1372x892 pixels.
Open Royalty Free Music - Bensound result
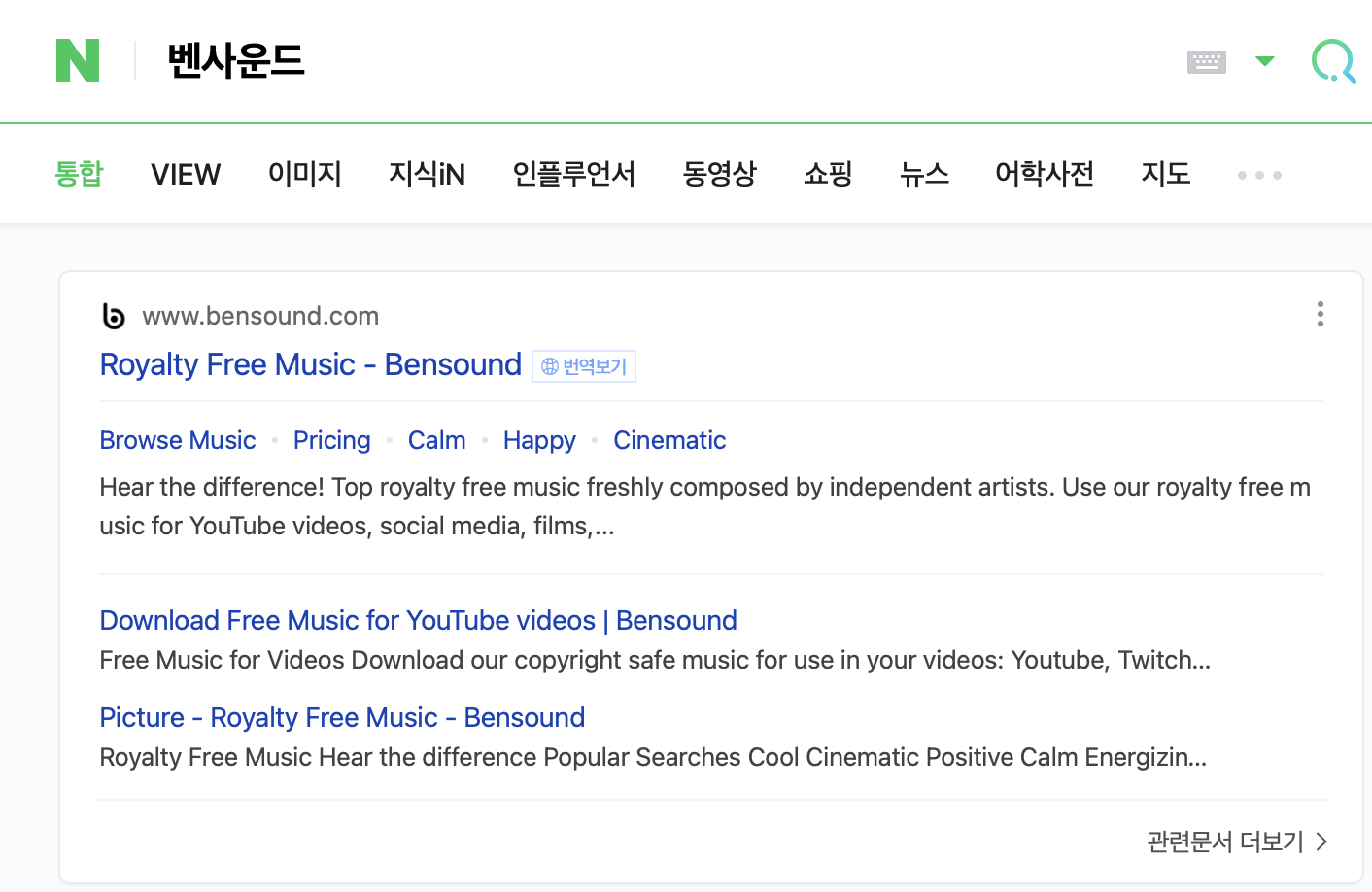tap(311, 364)
